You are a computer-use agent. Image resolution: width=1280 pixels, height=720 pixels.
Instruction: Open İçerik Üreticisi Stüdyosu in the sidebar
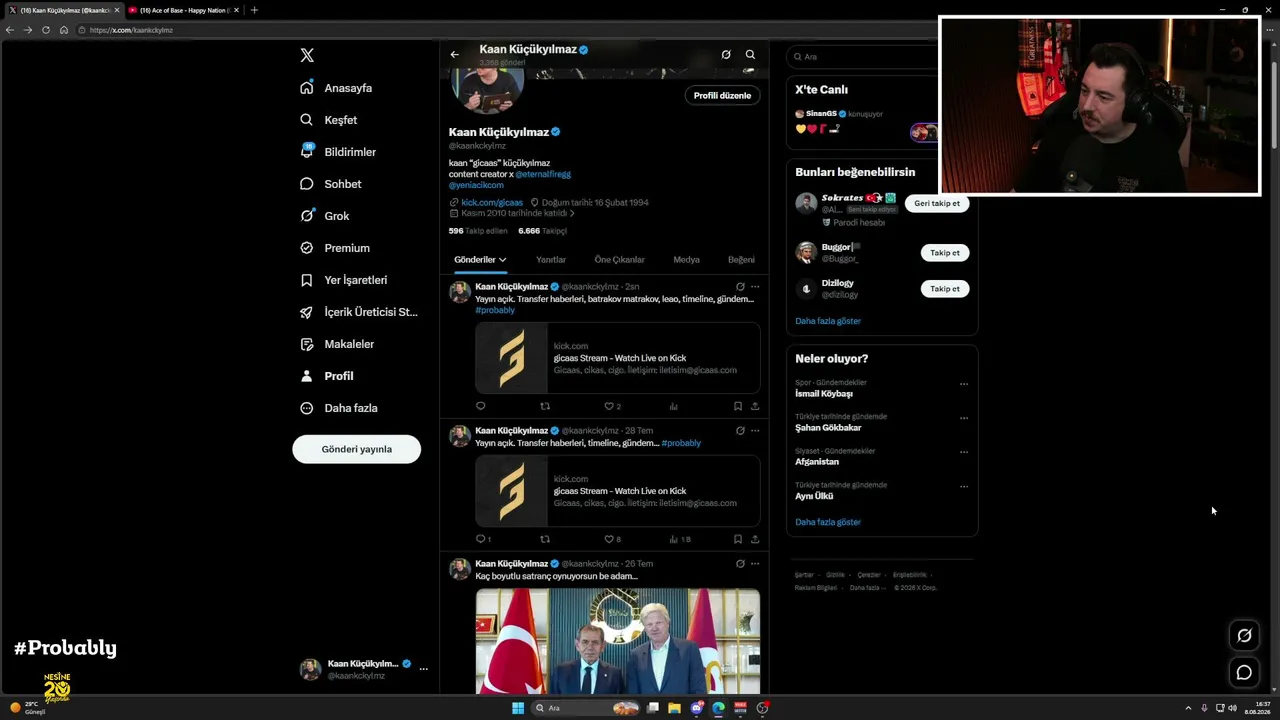tap(358, 312)
